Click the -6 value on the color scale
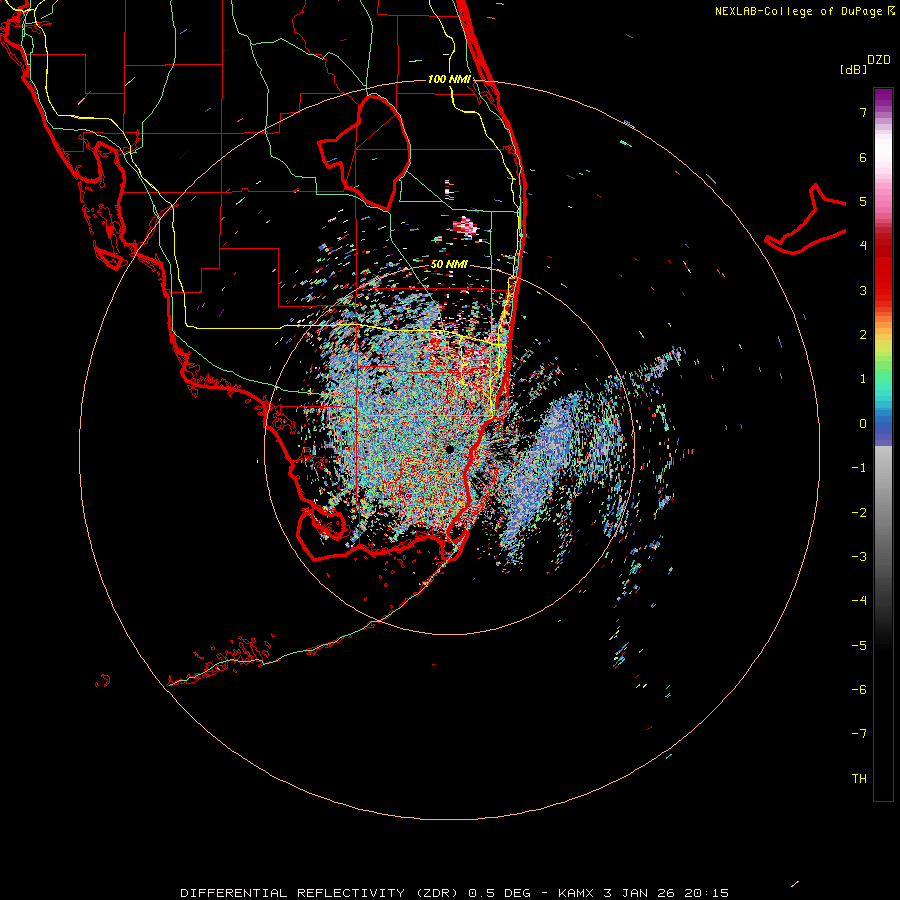This screenshot has width=900, height=900. coord(859,690)
